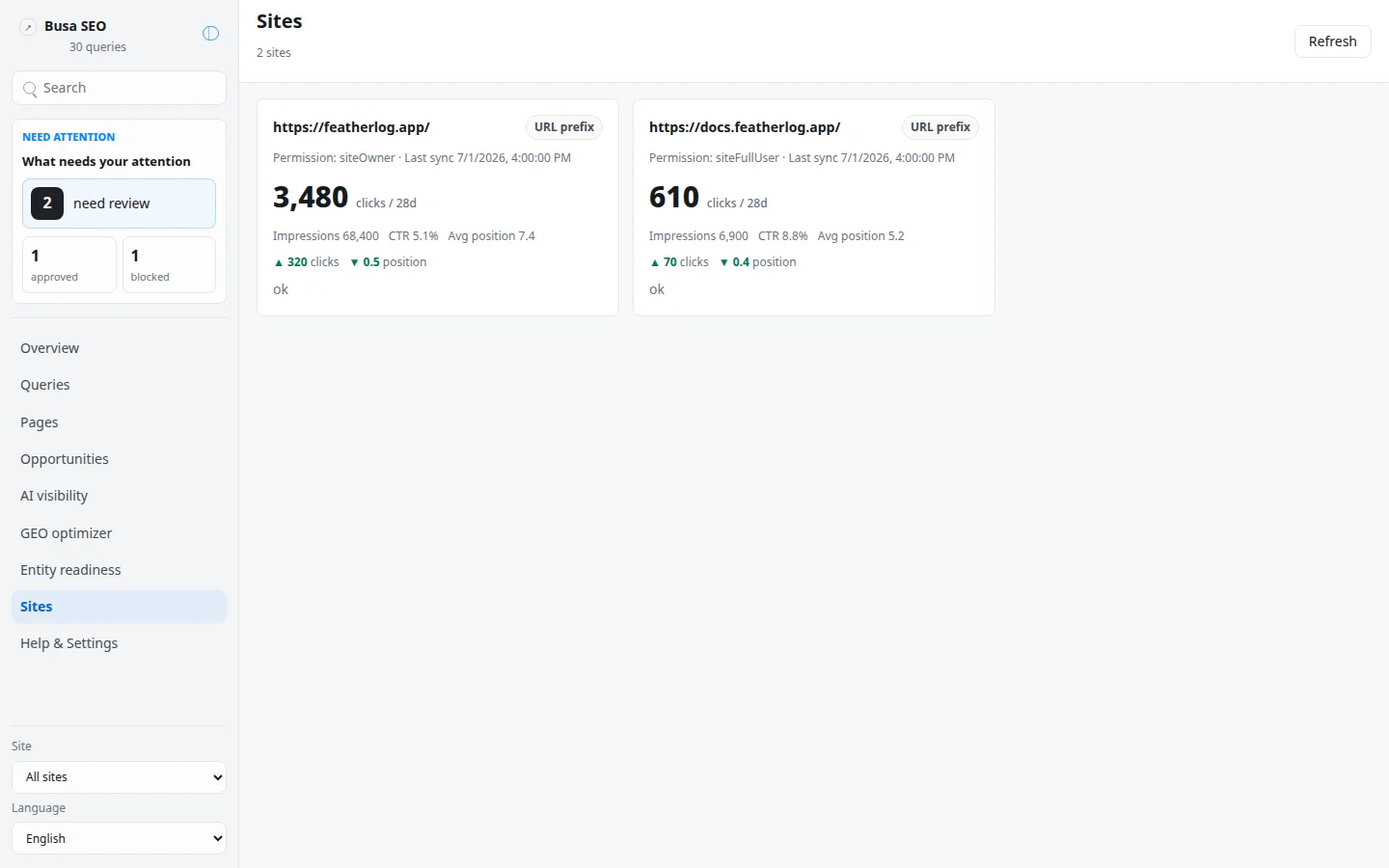Open the 2 need review item

coord(119,203)
